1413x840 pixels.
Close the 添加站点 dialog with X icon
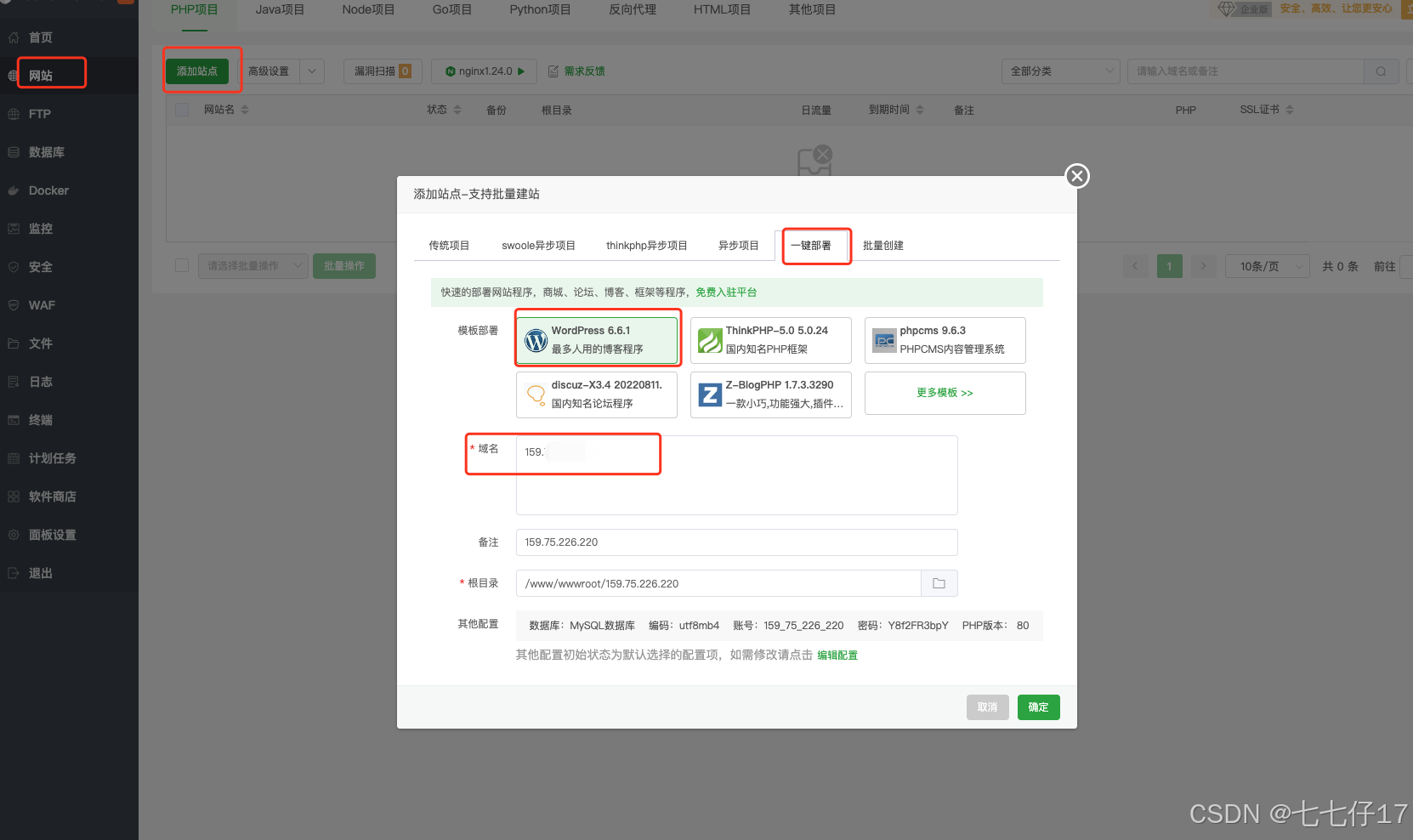1077,176
